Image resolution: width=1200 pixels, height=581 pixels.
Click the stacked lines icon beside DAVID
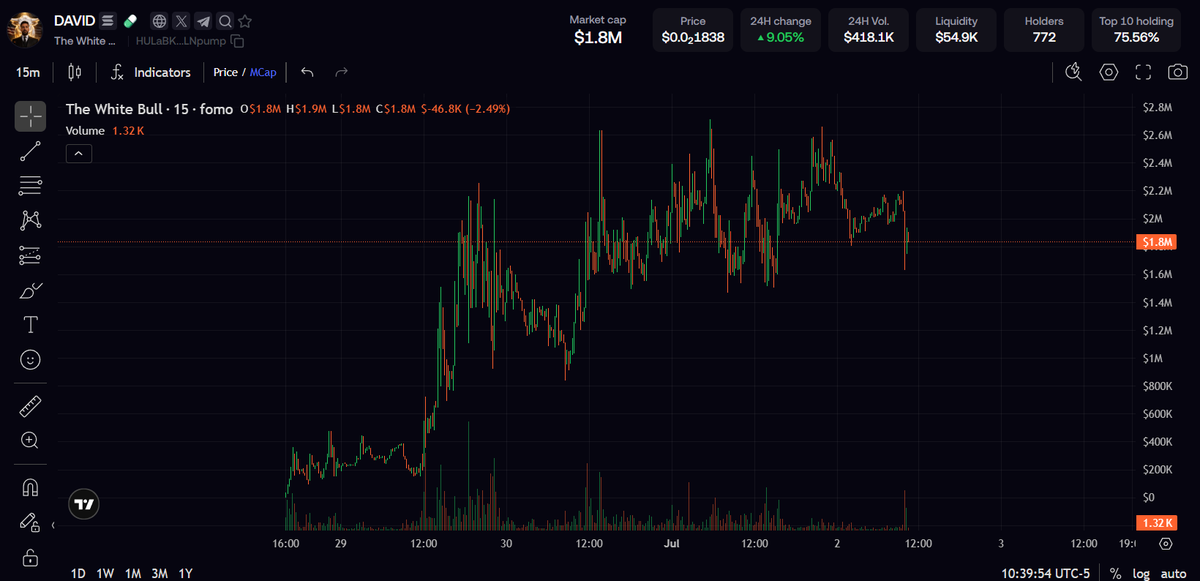pos(108,21)
